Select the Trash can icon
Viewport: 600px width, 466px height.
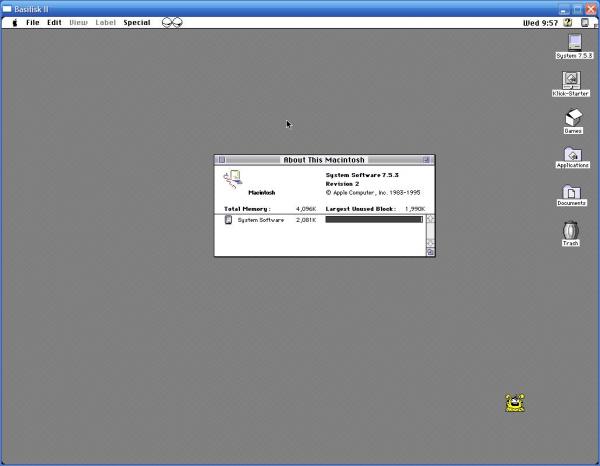[571, 230]
